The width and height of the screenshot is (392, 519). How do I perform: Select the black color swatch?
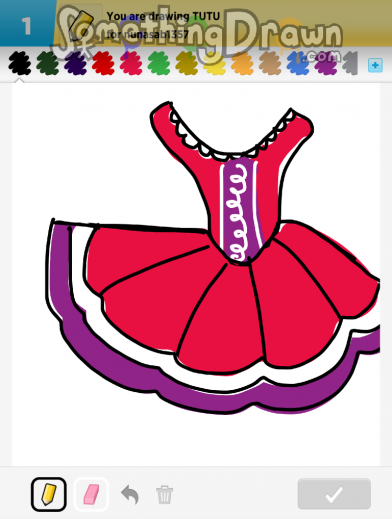point(20,63)
